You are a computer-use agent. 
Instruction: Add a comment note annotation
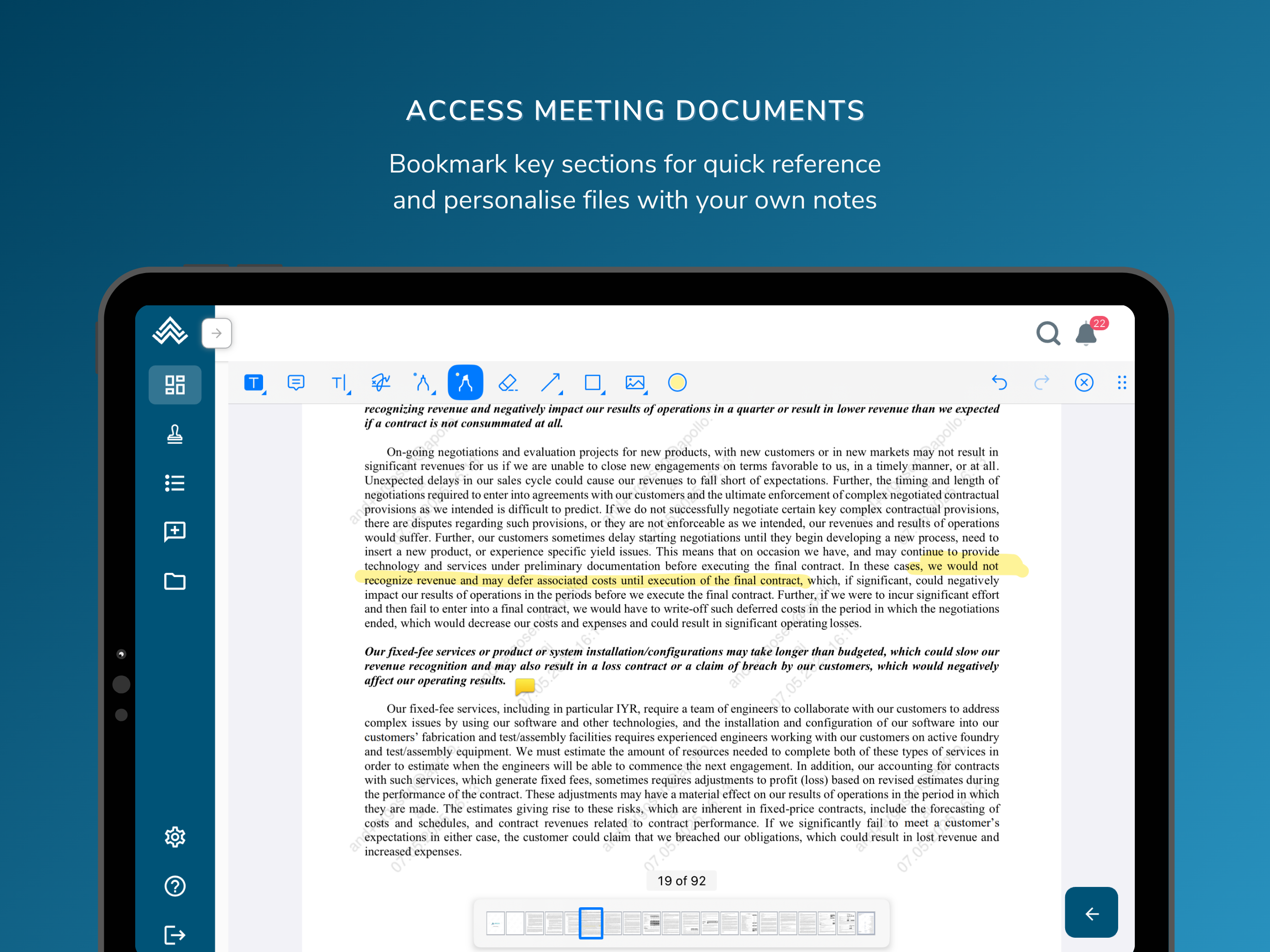coord(296,383)
